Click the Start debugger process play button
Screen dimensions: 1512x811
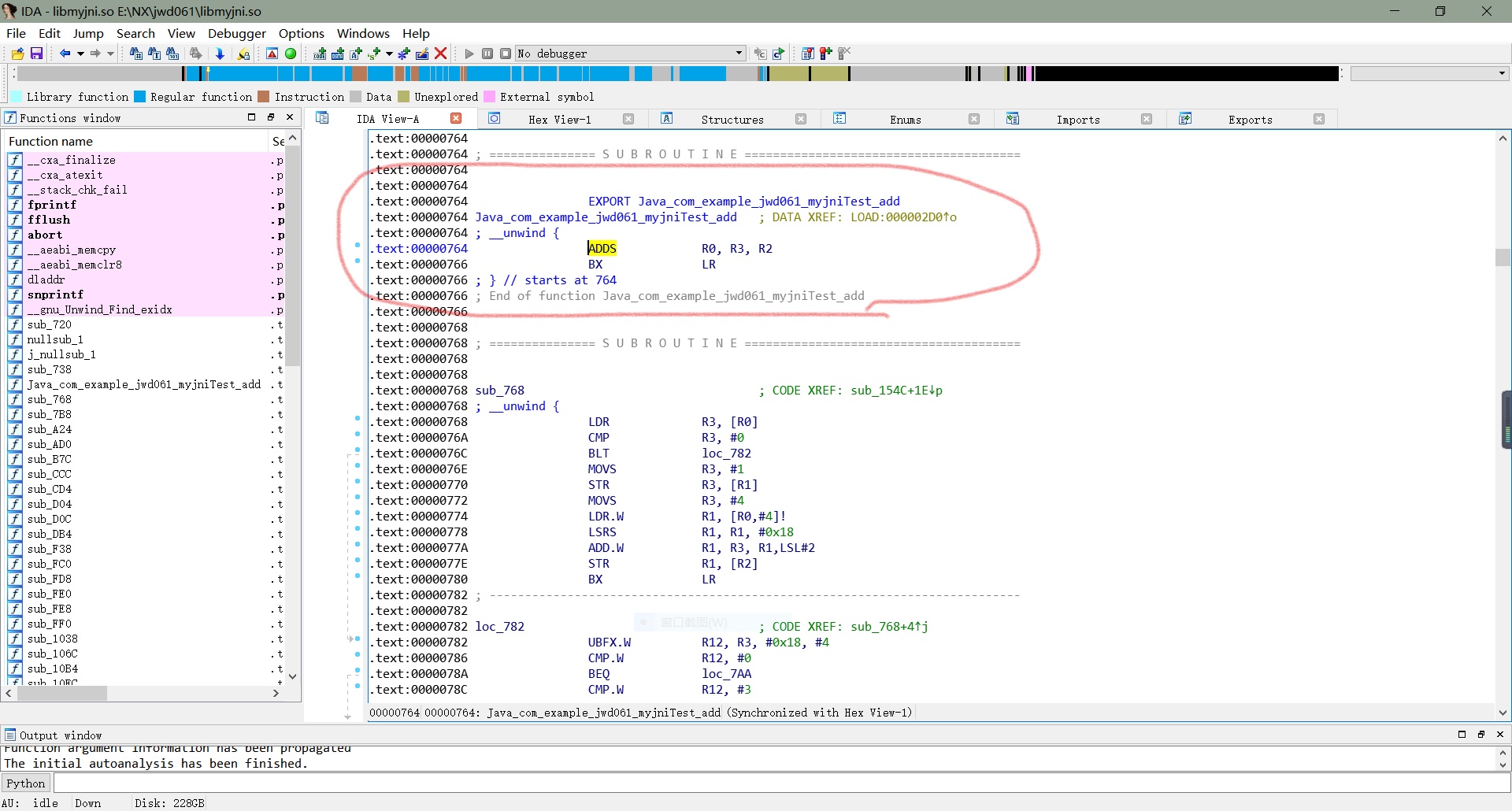coord(469,54)
